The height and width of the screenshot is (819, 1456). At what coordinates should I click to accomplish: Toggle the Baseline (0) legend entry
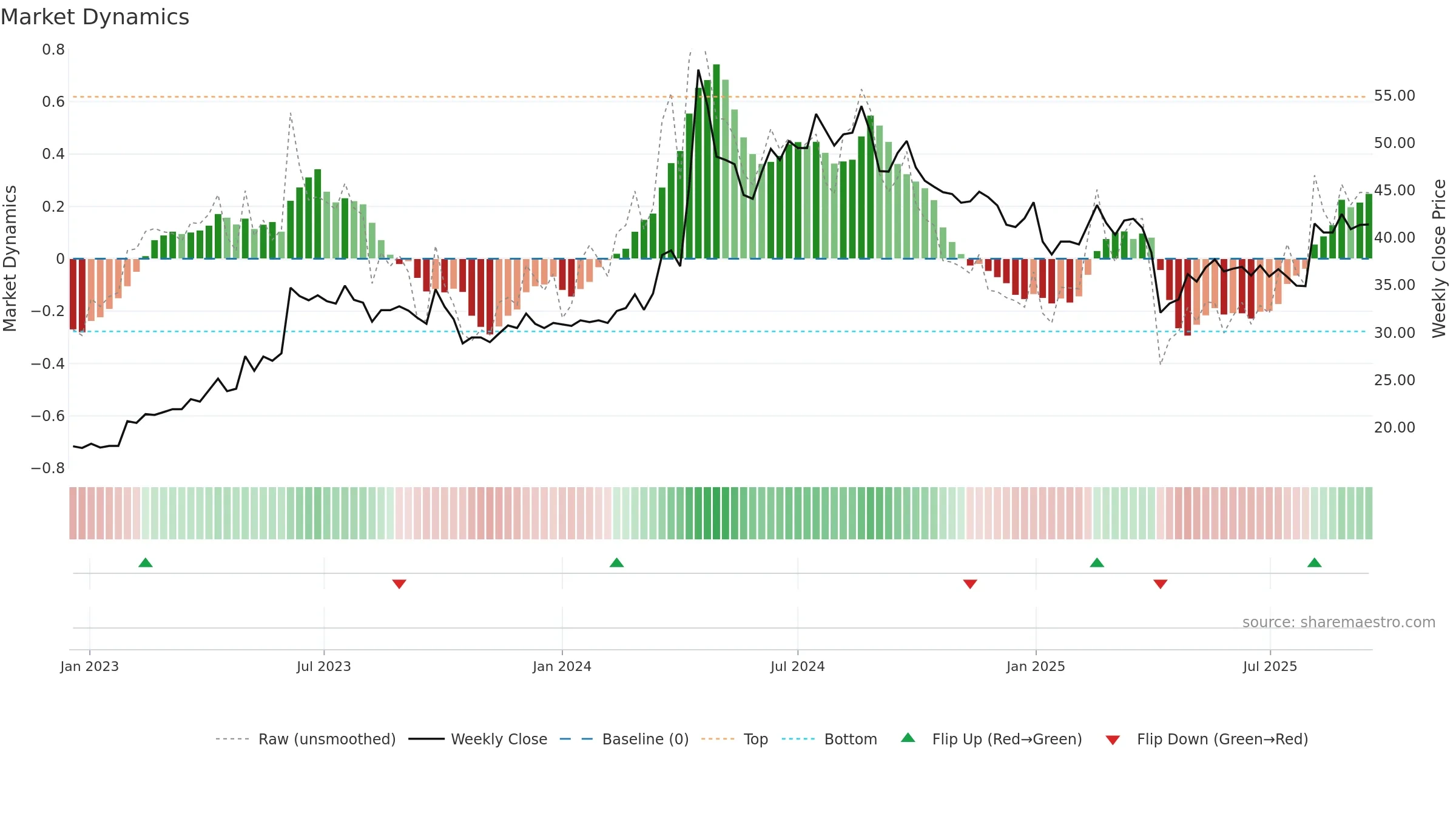point(624,739)
